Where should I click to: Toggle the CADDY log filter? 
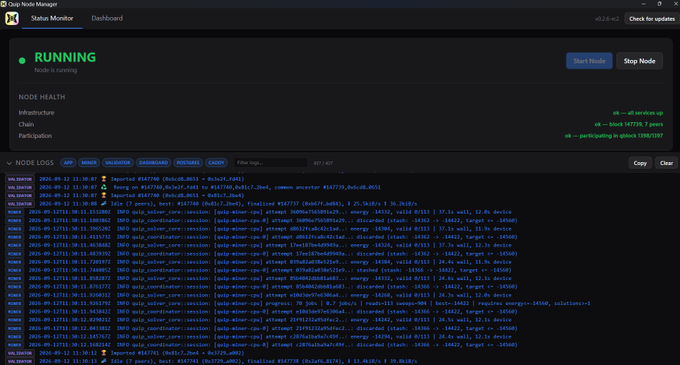(216, 163)
